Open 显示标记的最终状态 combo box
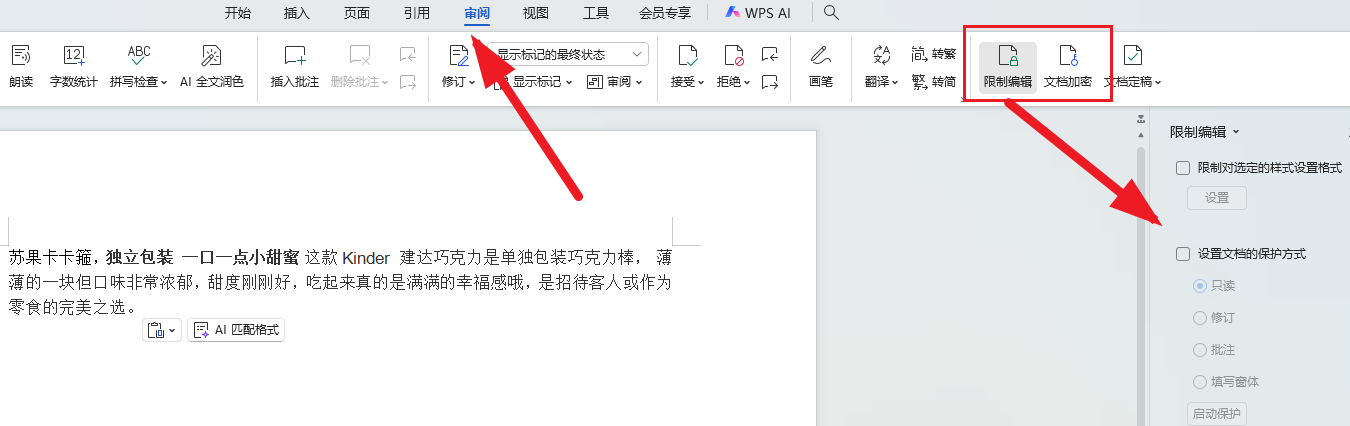Viewport: 1350px width, 426px height. [569, 55]
